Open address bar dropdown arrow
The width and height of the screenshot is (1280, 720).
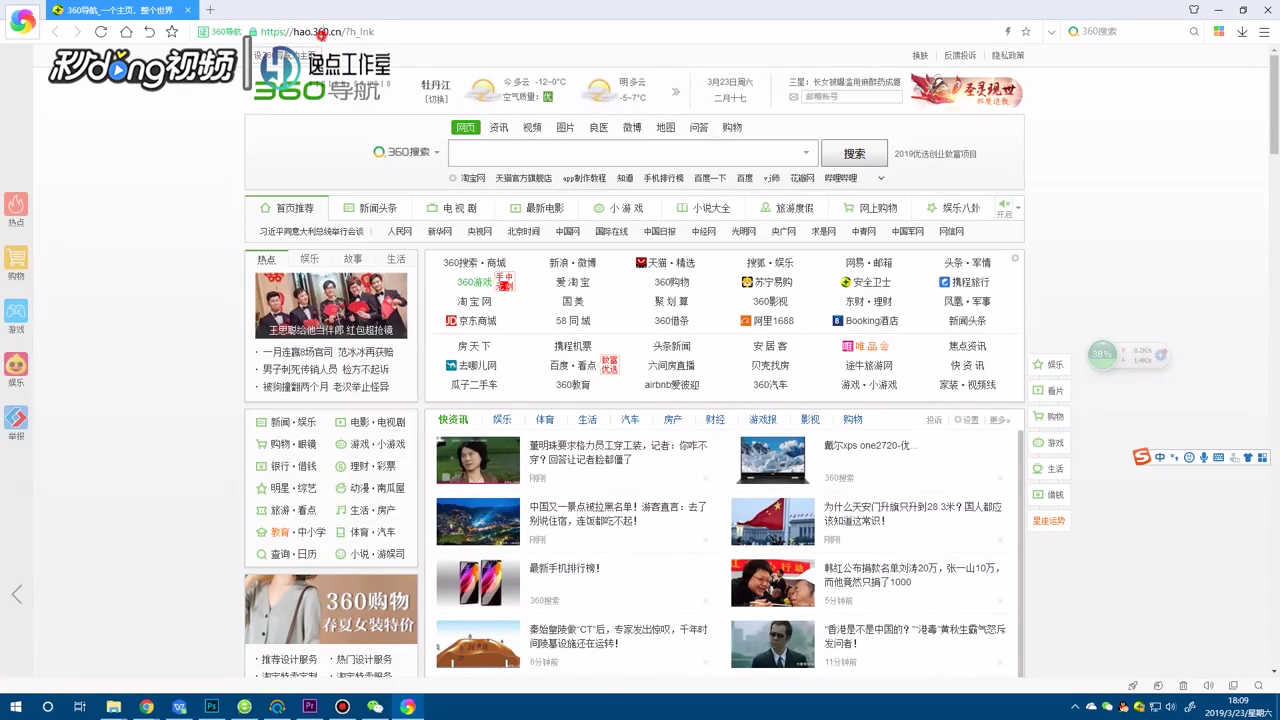[1050, 32]
